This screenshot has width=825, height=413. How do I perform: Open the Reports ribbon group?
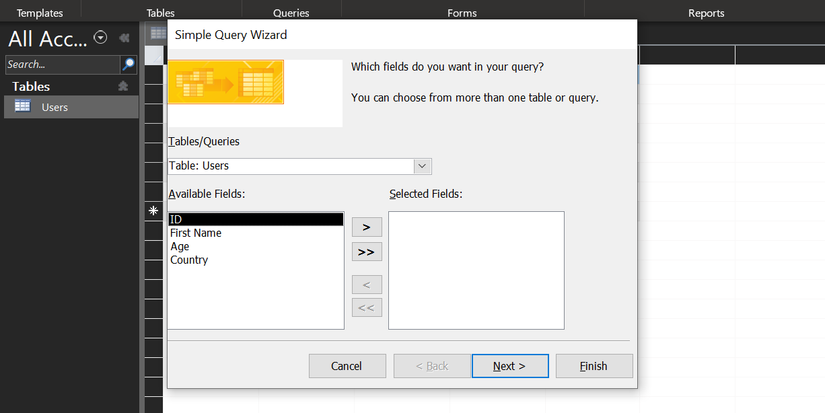coord(706,13)
